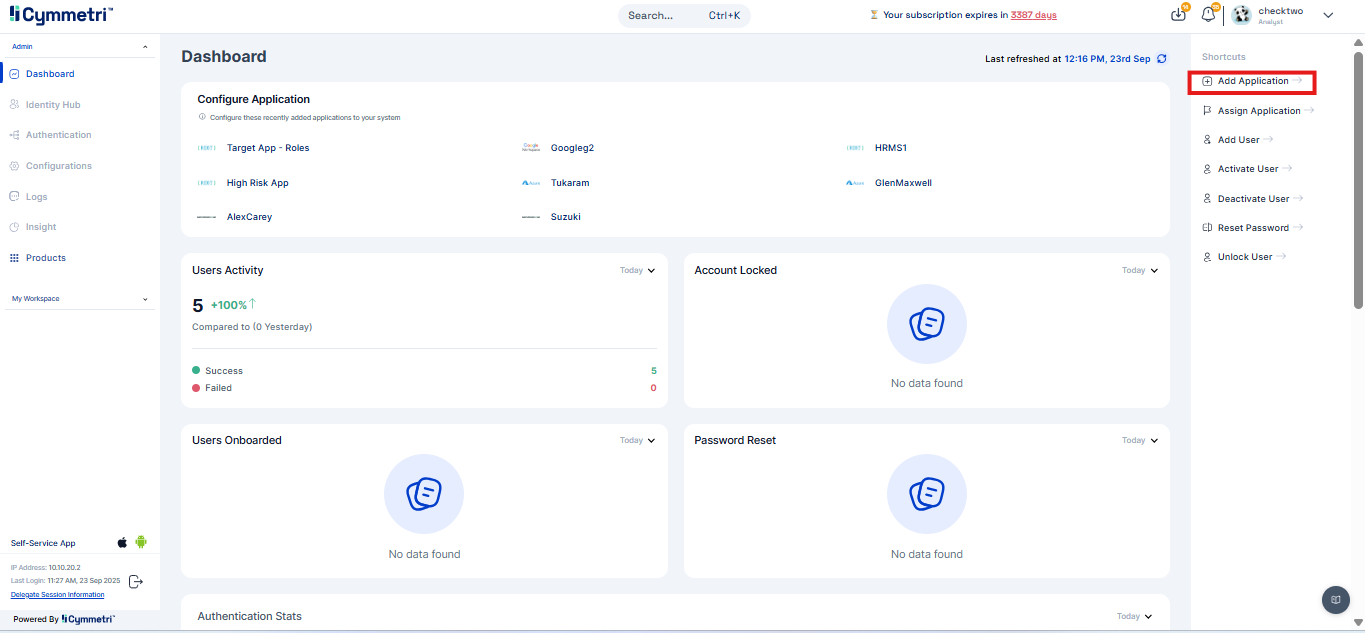Click the Reset Password shortcut
Screen dimensions: 1365x633
click(x=1253, y=228)
